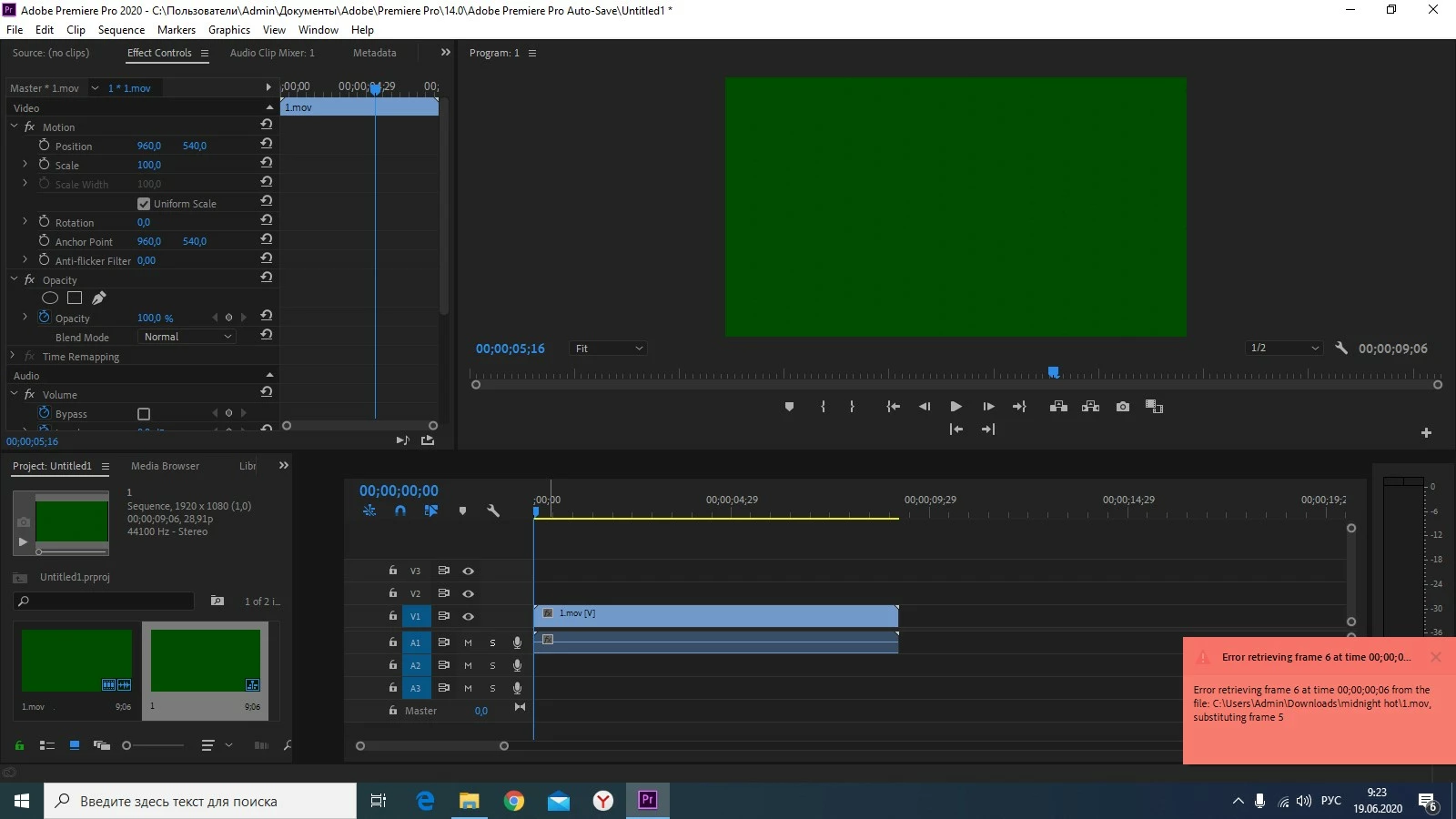Go to Out point in Program monitor
1456x819 pixels.
(x=1019, y=407)
